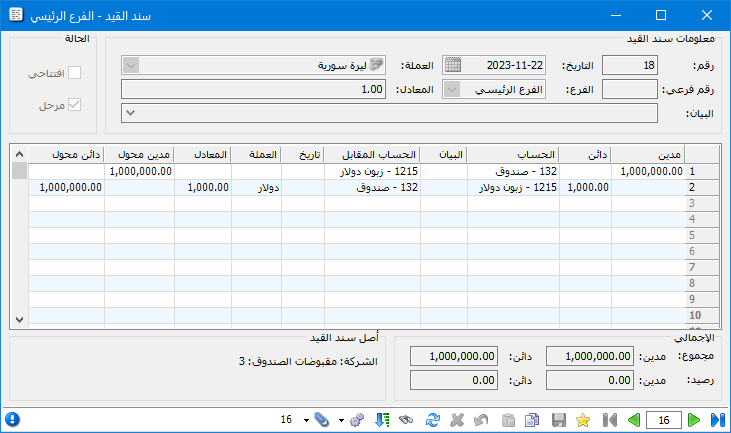This screenshot has width=731, height=433.
Task: Go to first record icon
Action: pos(609,420)
